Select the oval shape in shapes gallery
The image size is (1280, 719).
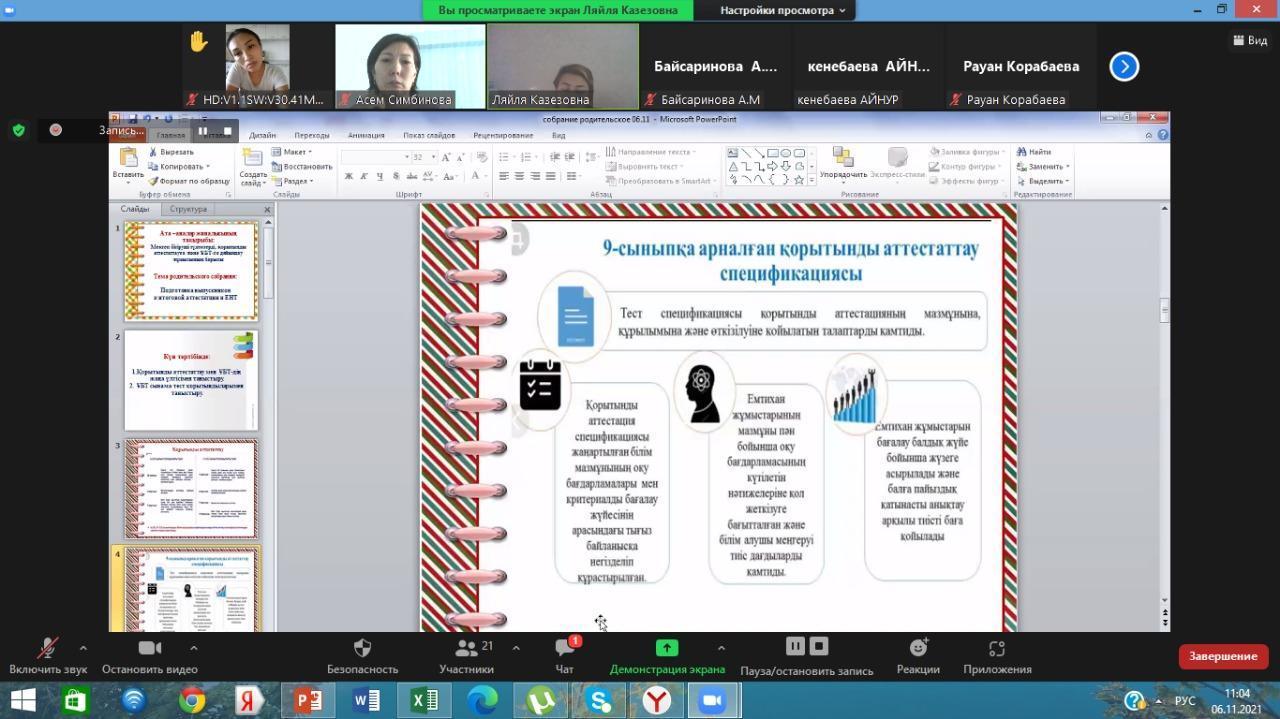point(786,153)
